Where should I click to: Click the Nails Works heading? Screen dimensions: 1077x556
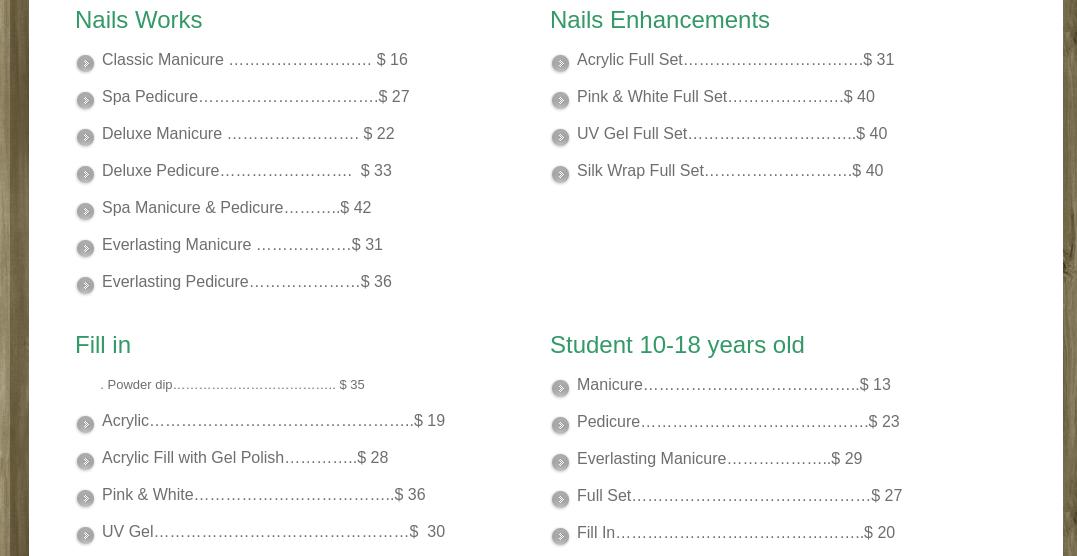pos(138,20)
